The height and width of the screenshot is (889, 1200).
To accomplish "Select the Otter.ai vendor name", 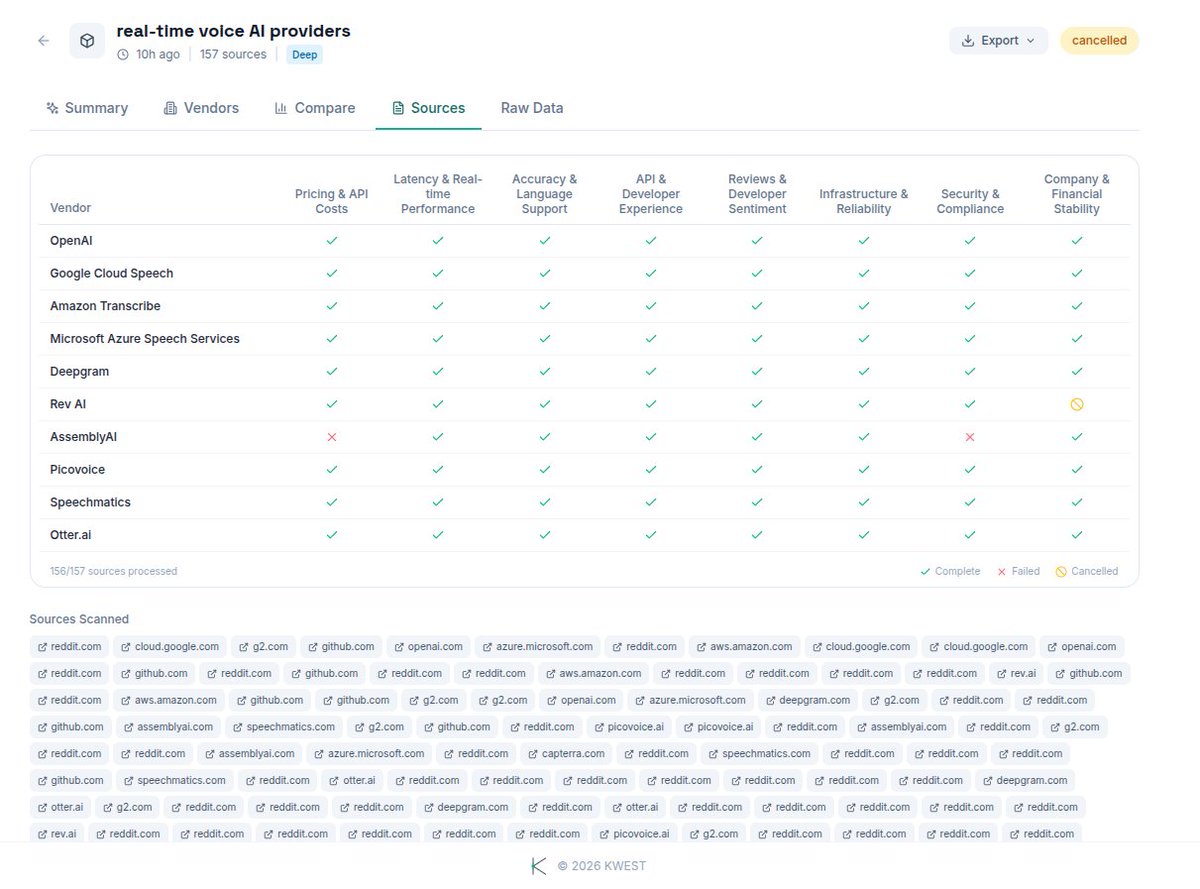I will point(71,535).
